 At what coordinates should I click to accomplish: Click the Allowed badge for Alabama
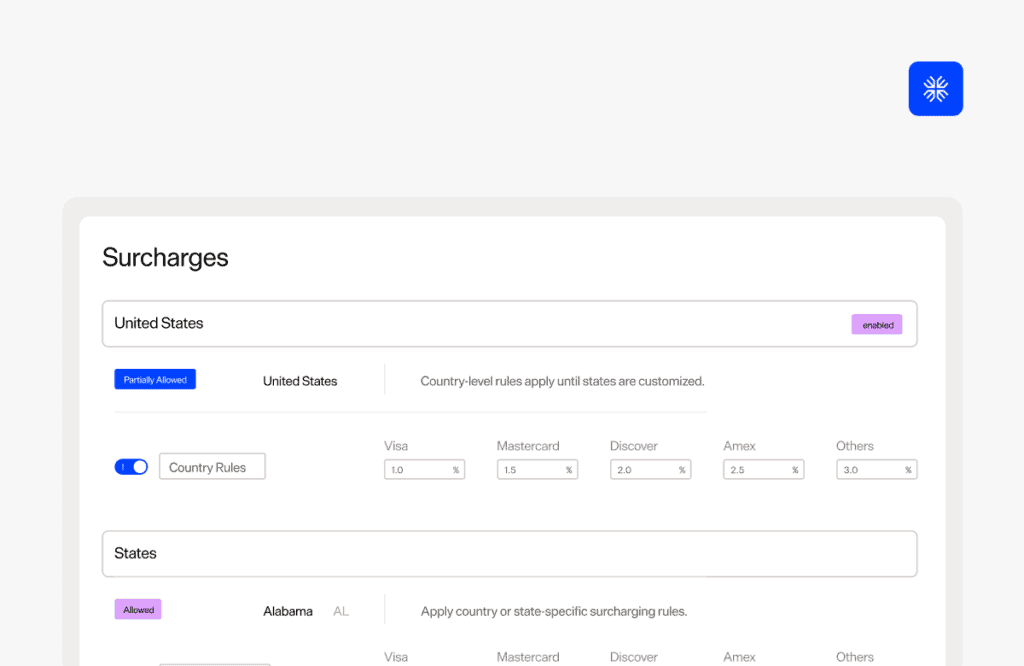click(x=138, y=609)
